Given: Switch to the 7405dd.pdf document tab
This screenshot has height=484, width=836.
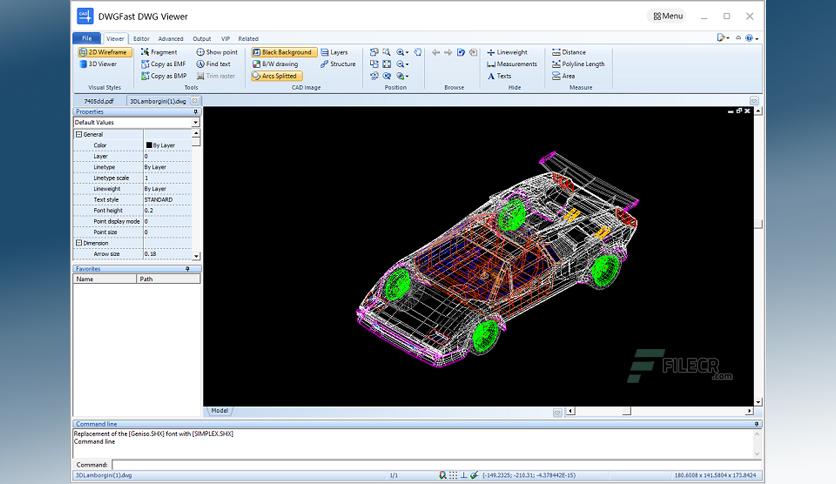Looking at the screenshot, I should [99, 101].
